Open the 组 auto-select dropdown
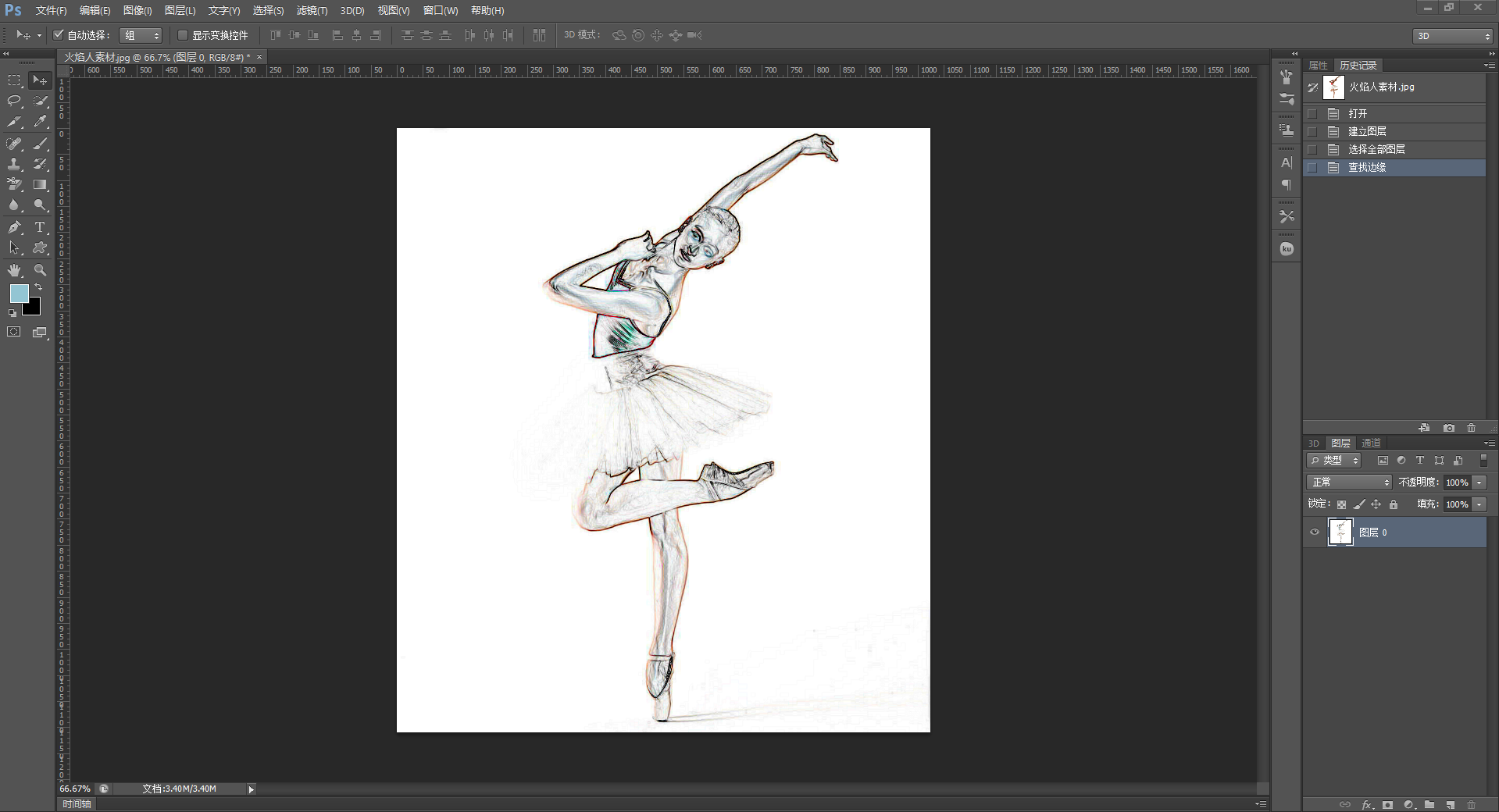Image resolution: width=1499 pixels, height=812 pixels. coord(141,35)
